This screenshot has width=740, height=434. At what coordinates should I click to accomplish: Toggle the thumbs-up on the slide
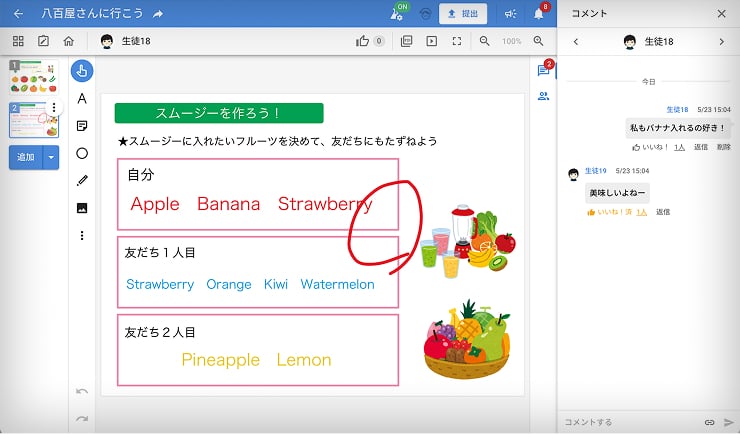click(x=363, y=41)
